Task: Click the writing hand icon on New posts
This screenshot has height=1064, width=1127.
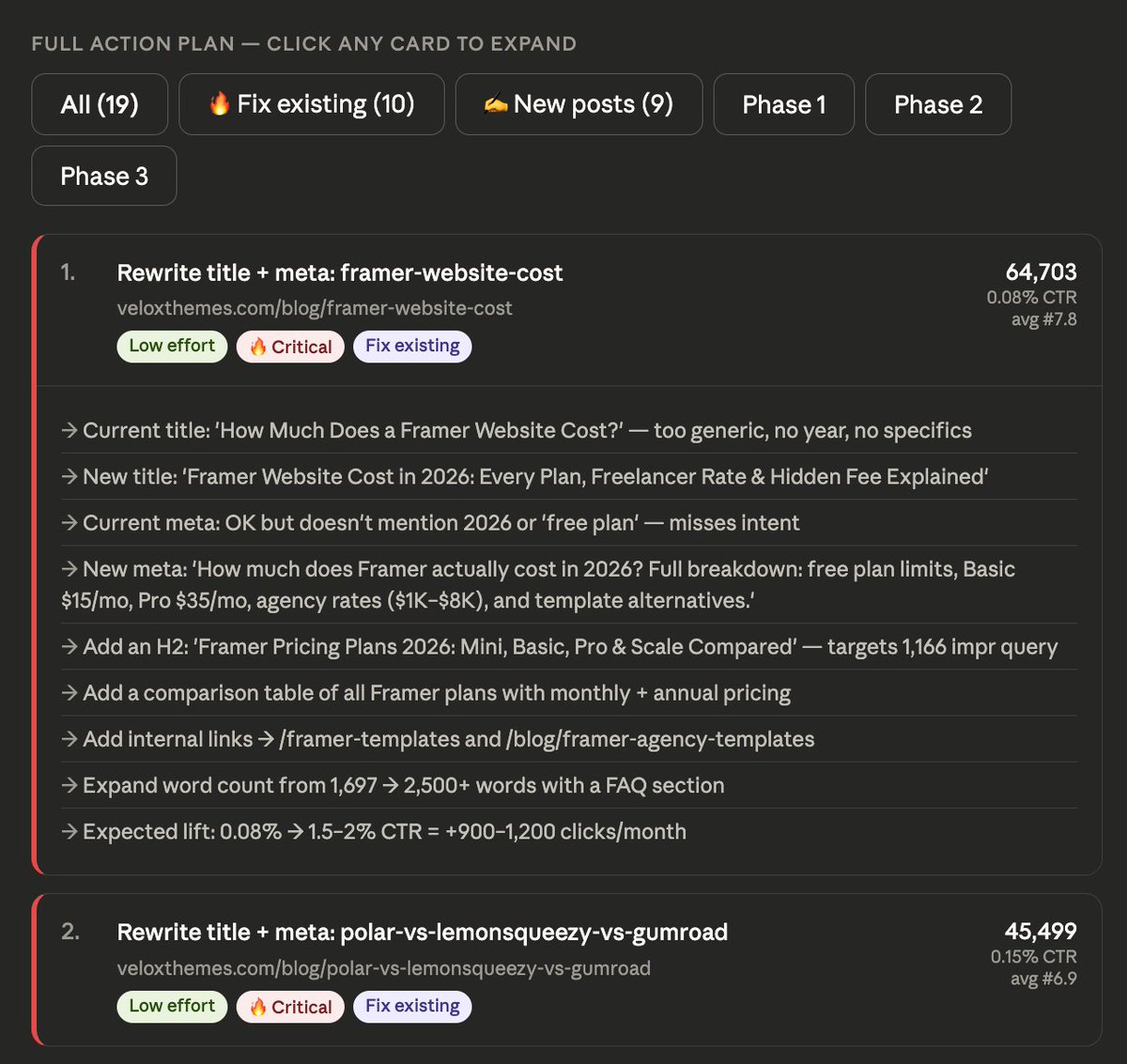Action: coord(496,104)
